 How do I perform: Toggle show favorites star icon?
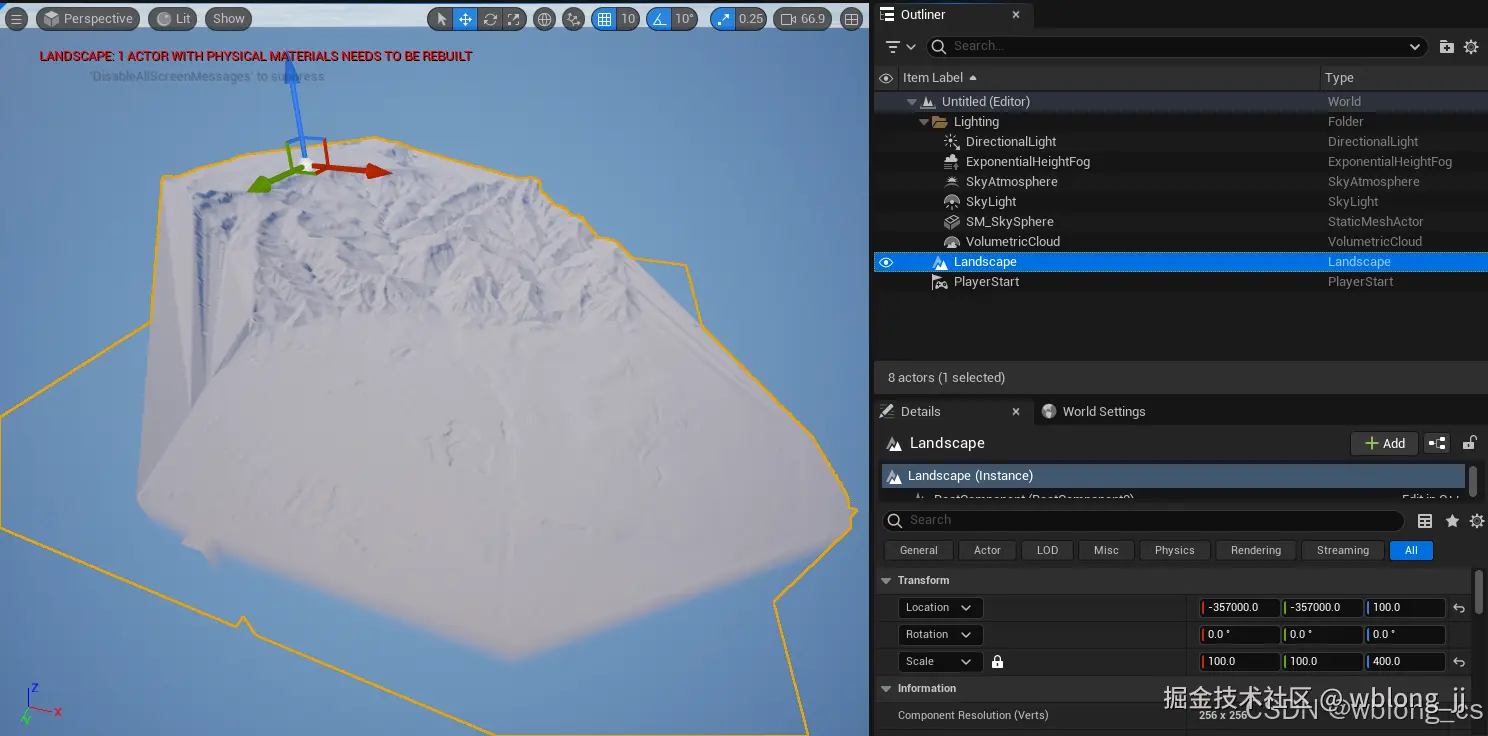[1452, 521]
